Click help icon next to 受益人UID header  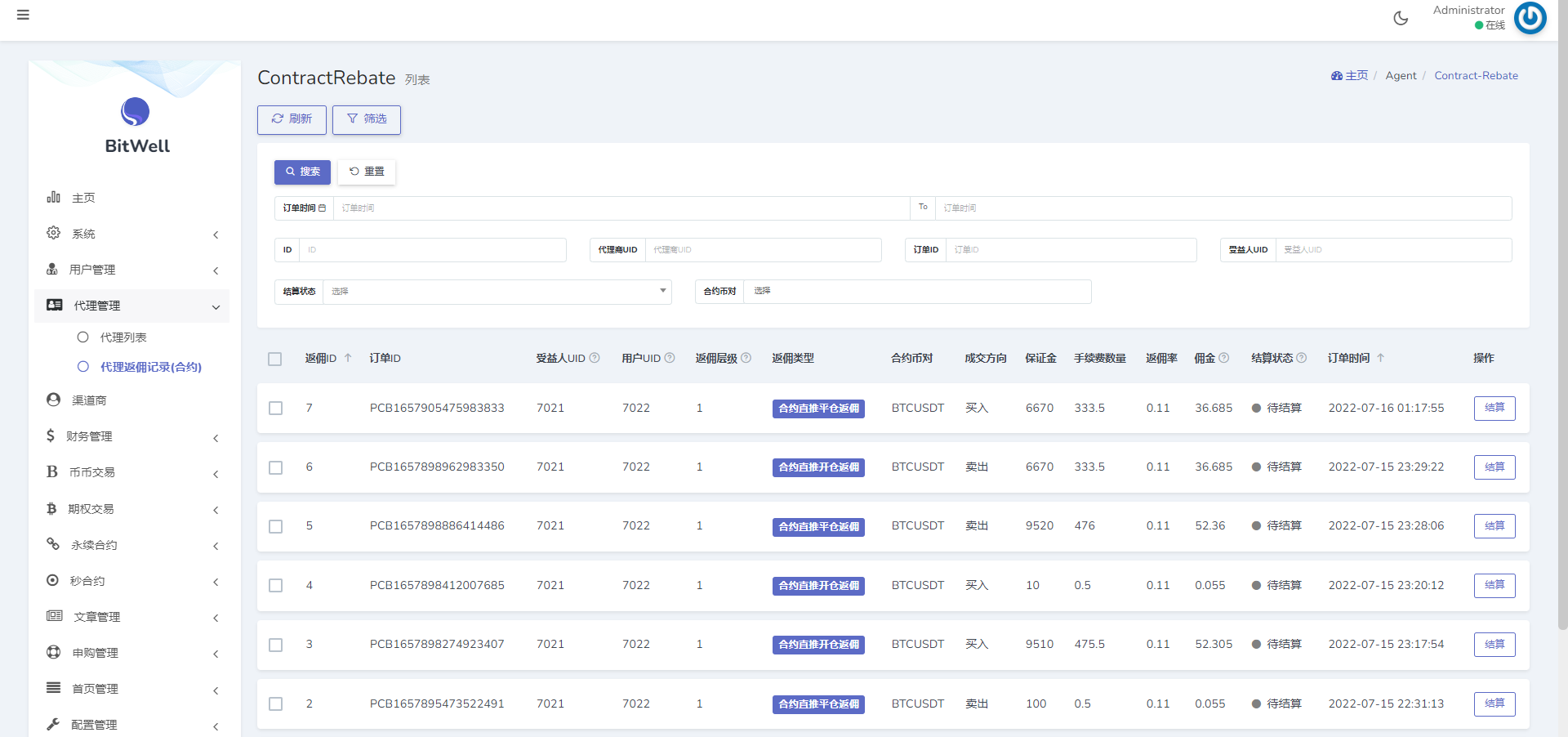[595, 358]
